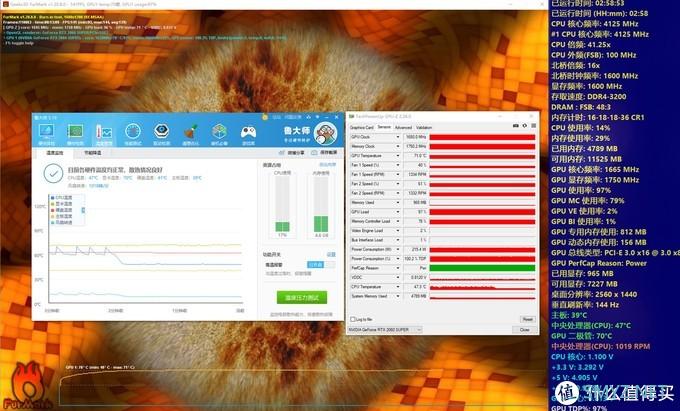
Task: Open the GPU-Z hamburger menu icon
Action: pos(533,126)
